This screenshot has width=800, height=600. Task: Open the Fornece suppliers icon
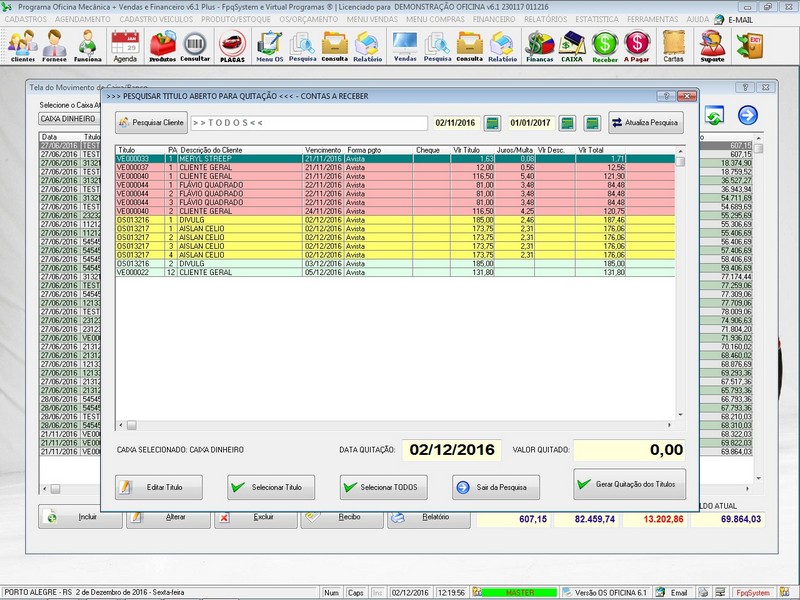pos(54,45)
